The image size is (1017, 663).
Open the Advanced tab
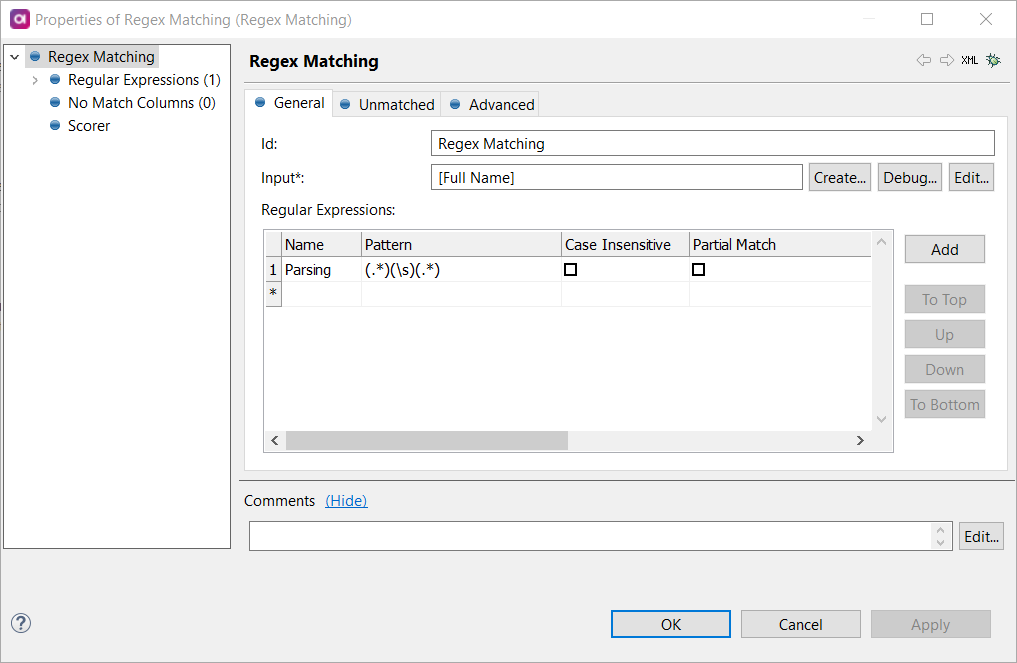pos(499,103)
